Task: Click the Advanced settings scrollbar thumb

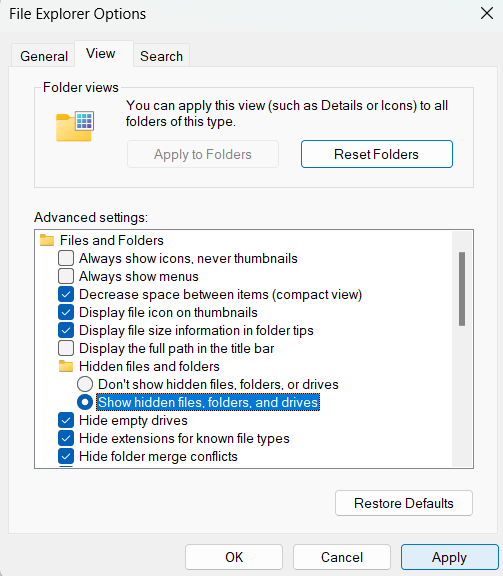Action: (x=462, y=289)
